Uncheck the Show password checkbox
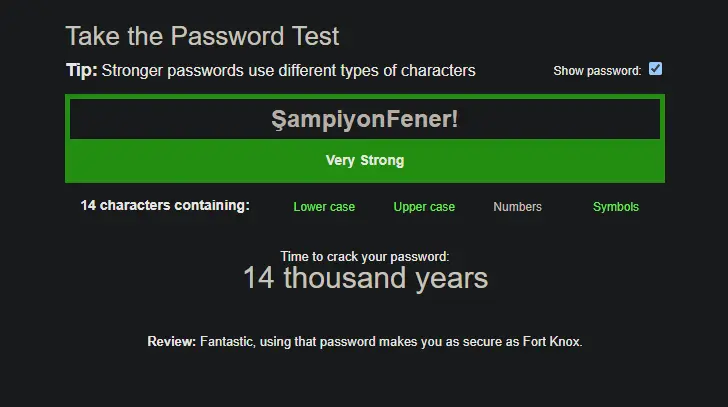 pyautogui.click(x=655, y=69)
